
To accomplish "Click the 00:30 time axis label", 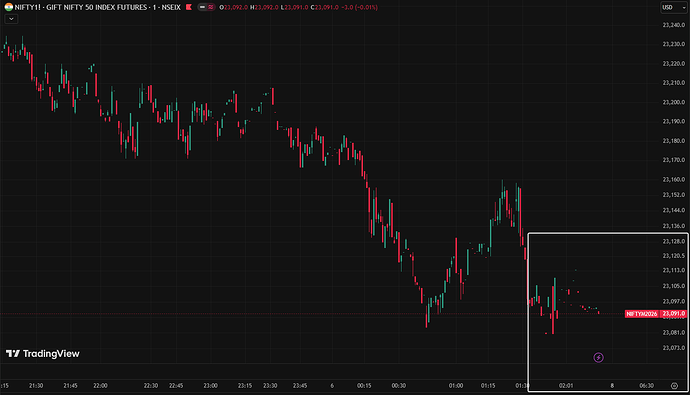I will click(399, 386).
